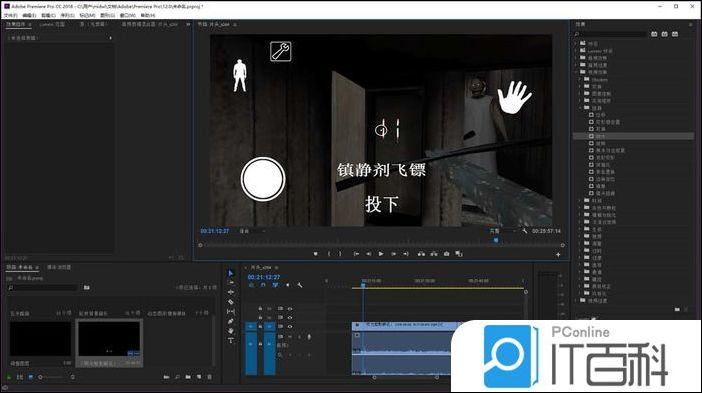
Task: Click Go to In point button
Action: (356, 254)
